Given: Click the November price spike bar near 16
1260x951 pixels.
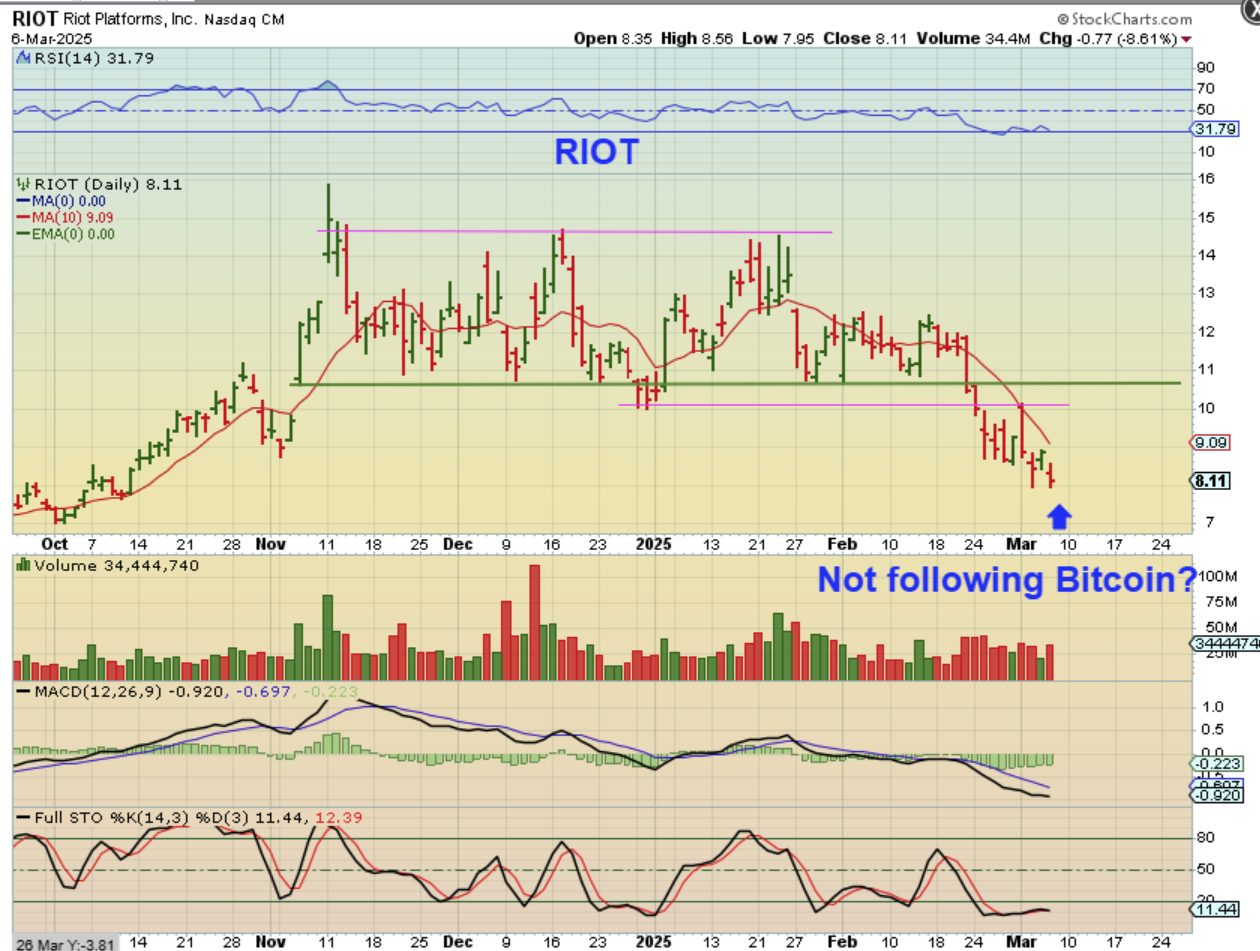Looking at the screenshot, I should click(328, 225).
